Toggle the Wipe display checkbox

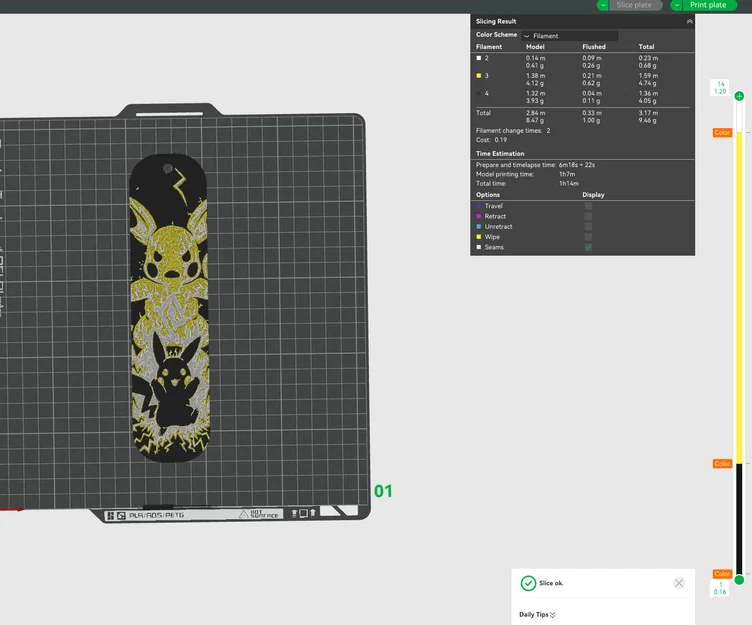pos(588,237)
